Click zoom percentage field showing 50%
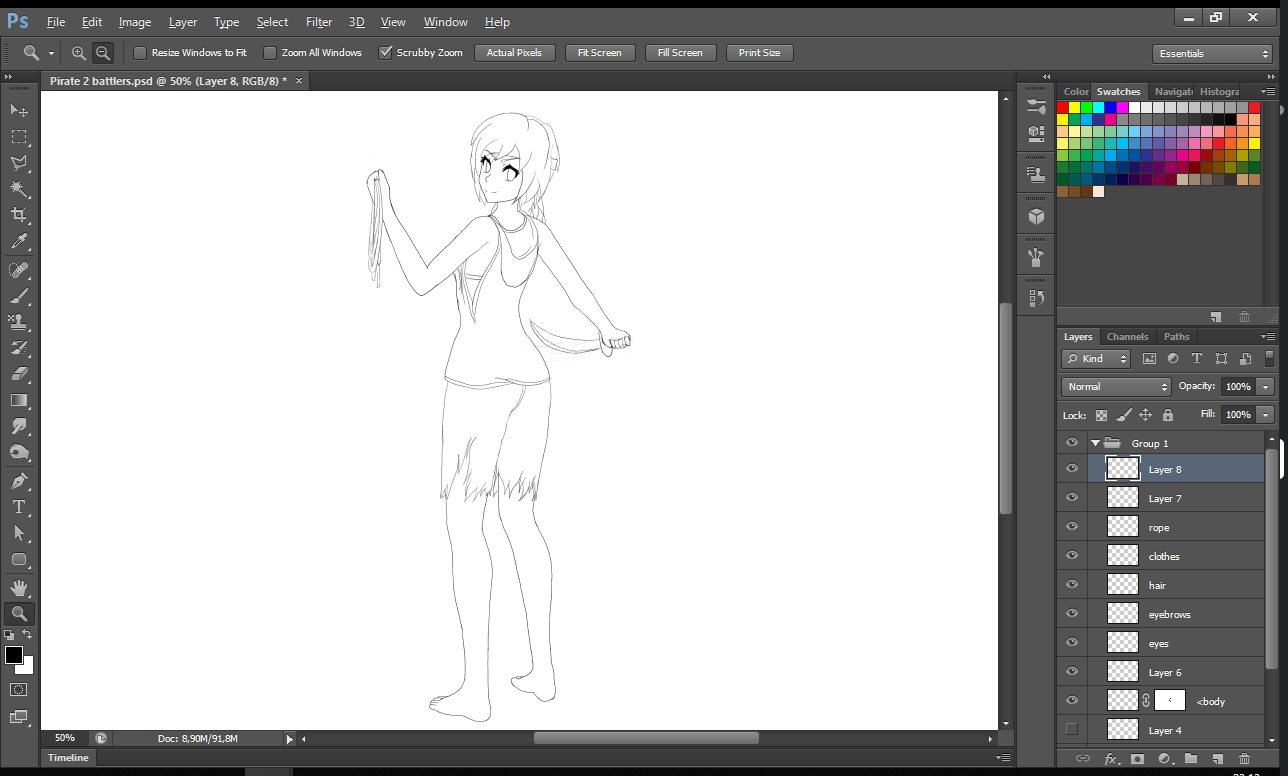The width and height of the screenshot is (1288, 776). [65, 738]
